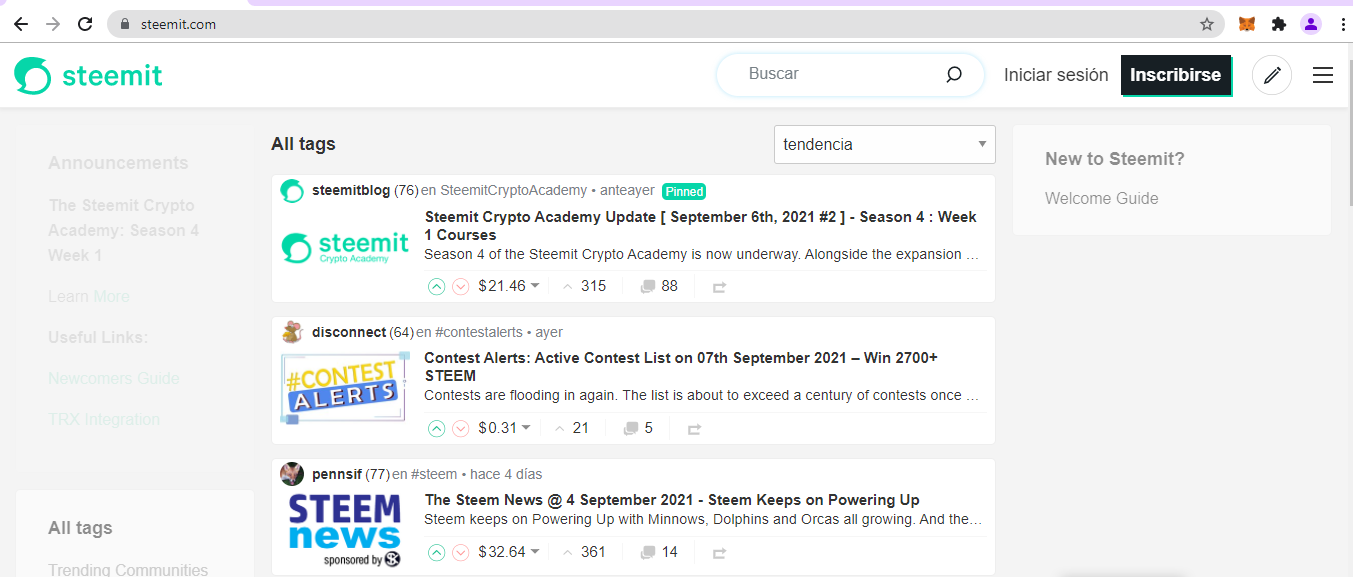Image resolution: width=1353 pixels, height=577 pixels.
Task: Click steemitblog author avatar
Action: tap(292, 190)
